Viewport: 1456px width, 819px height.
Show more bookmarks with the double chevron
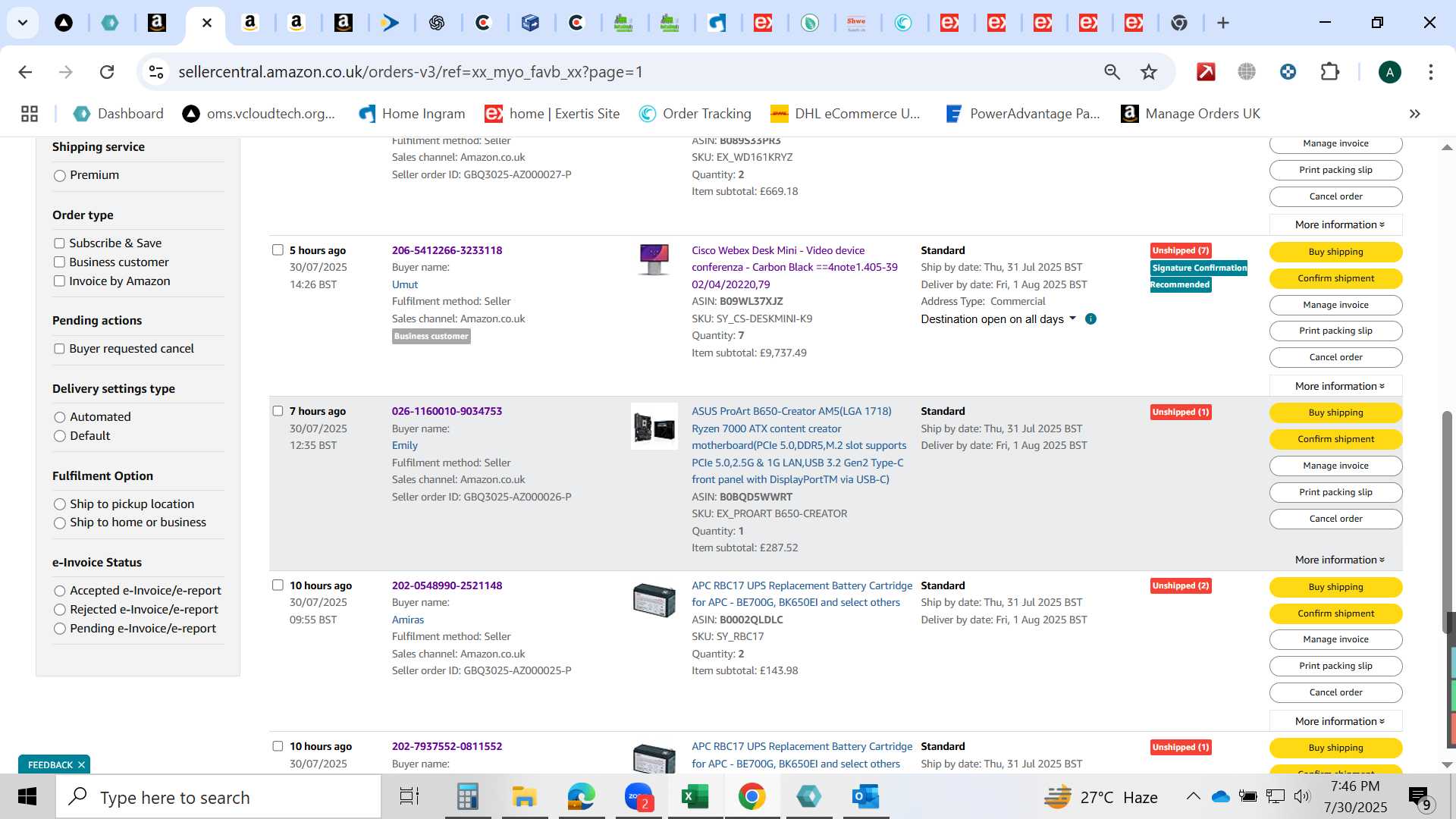[x=1414, y=114]
